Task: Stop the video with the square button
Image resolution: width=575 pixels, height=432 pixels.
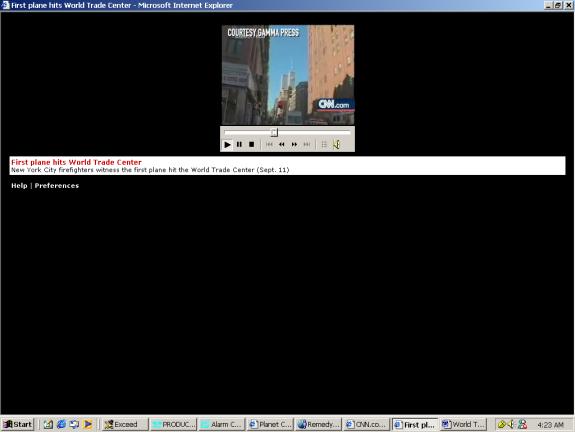Action: (252, 144)
